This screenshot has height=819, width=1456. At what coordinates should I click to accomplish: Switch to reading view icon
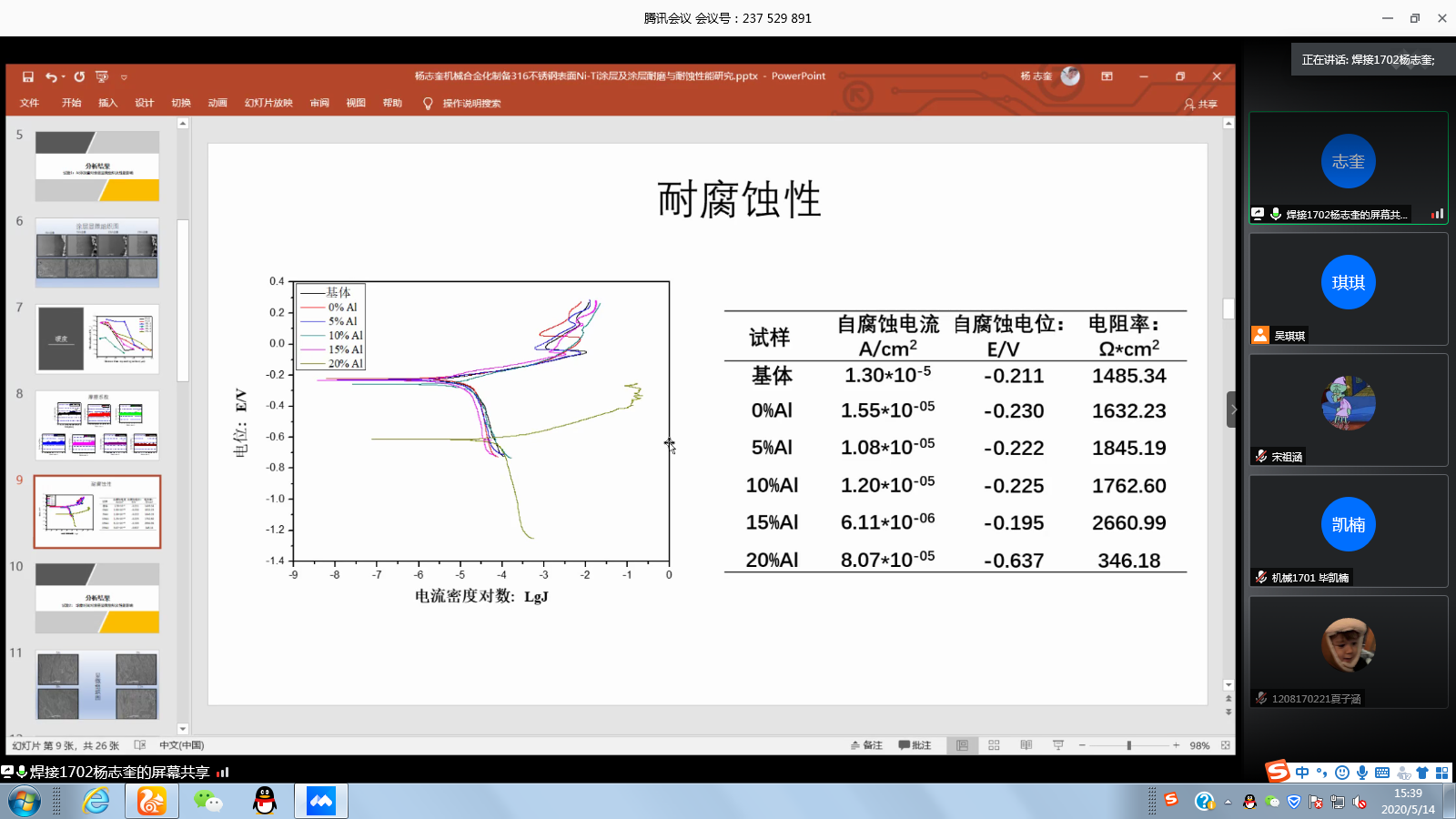click(x=1026, y=745)
